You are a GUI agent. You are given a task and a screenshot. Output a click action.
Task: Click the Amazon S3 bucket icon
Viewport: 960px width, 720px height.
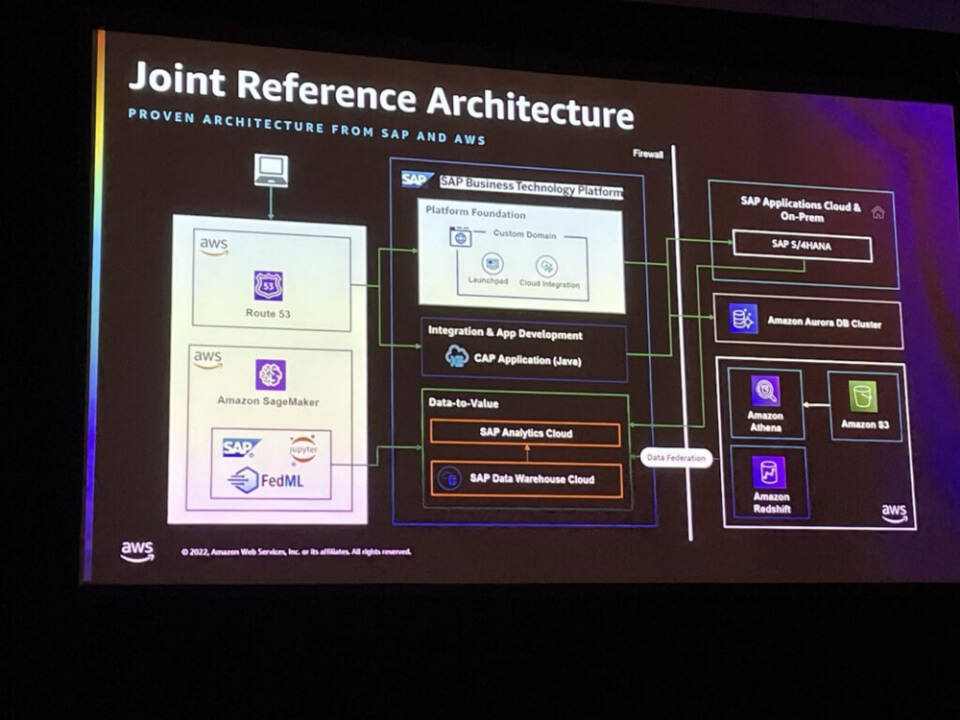click(863, 396)
